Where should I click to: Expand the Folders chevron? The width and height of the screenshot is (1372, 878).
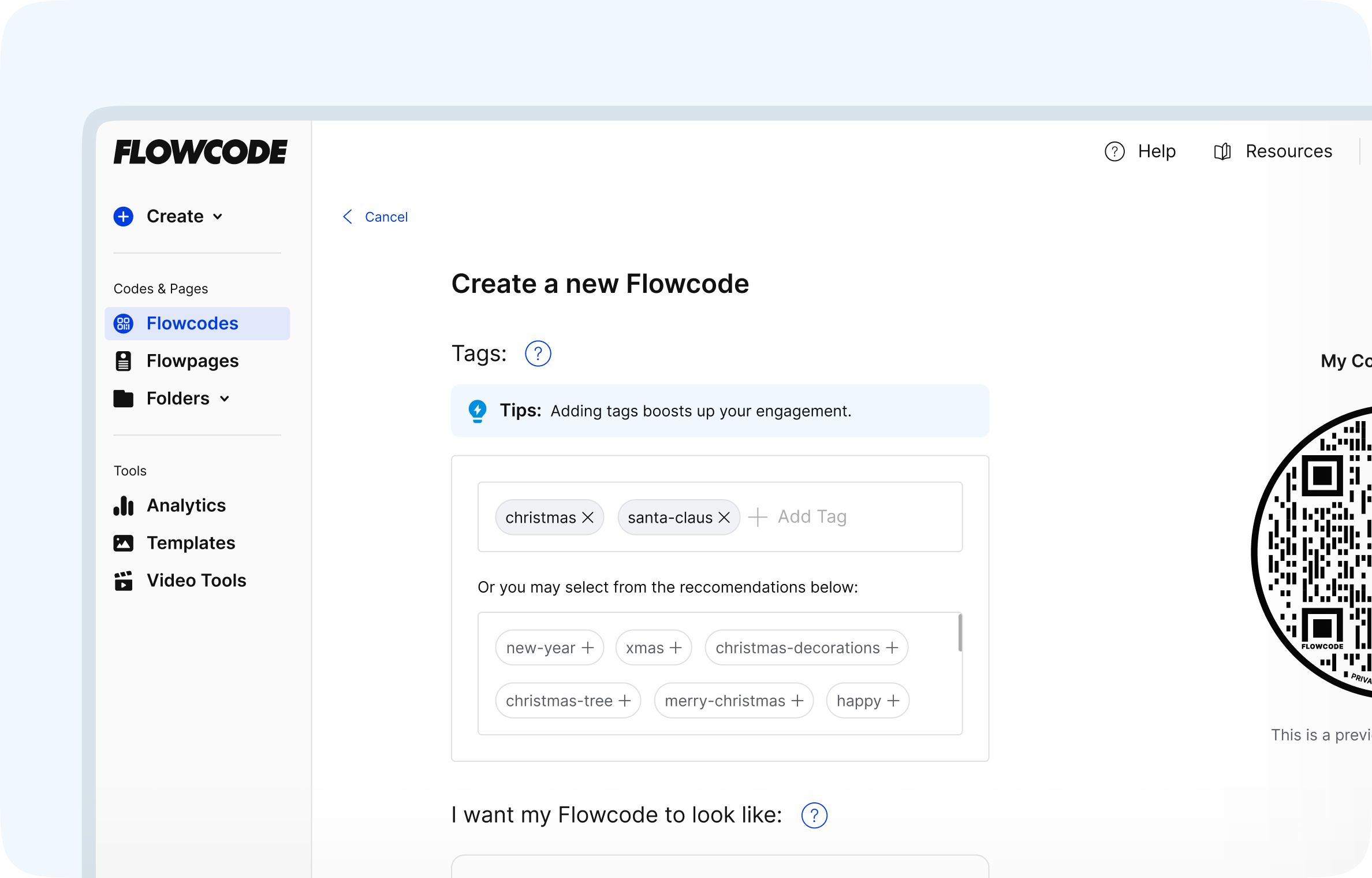pos(225,399)
